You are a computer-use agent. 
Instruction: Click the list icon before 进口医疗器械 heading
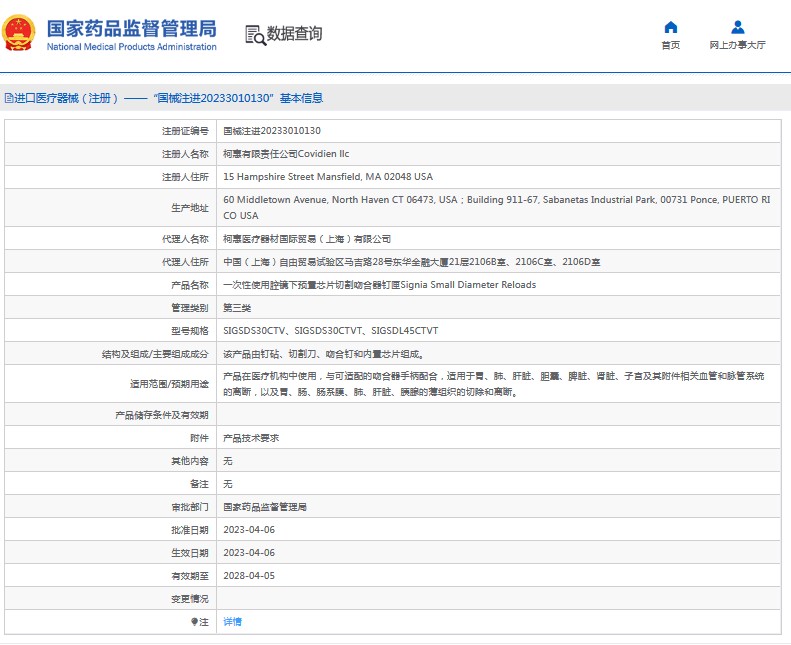pyautogui.click(x=9, y=98)
